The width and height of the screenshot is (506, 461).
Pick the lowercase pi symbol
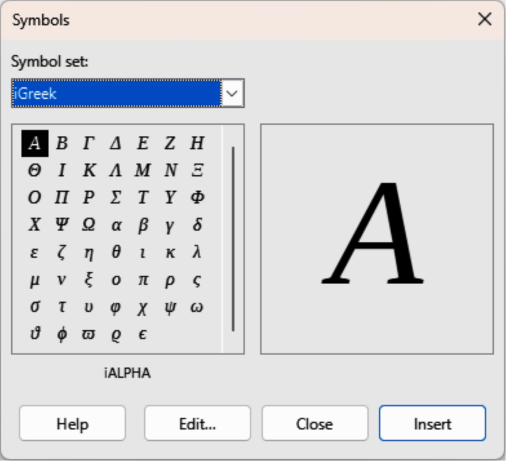[143, 280]
